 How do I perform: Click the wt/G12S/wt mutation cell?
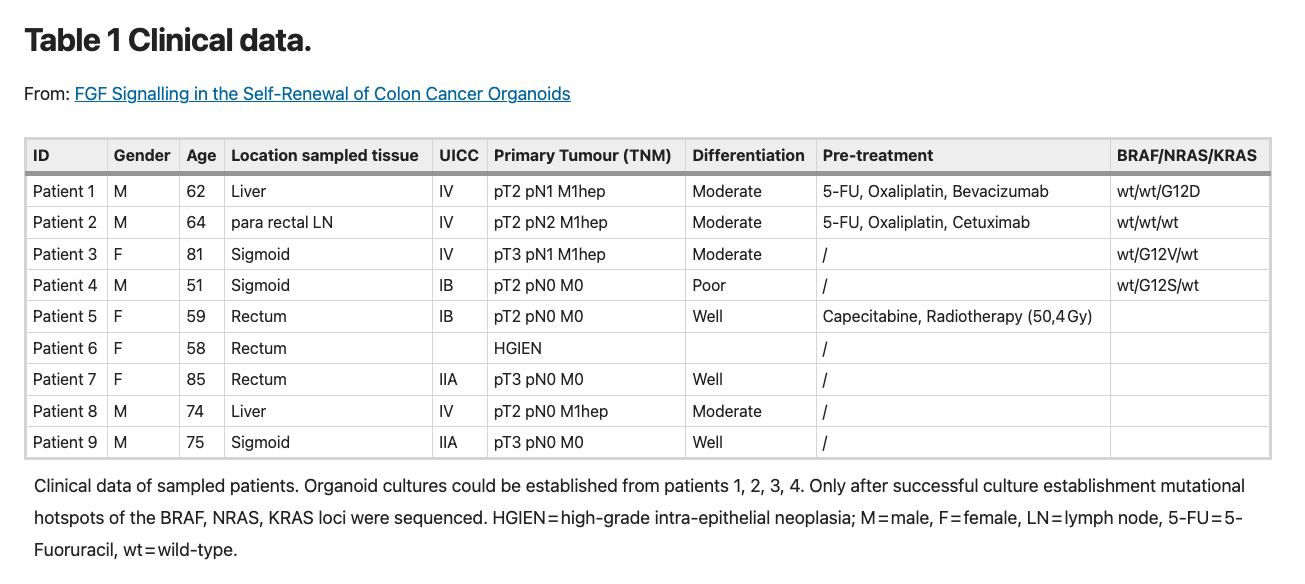pos(1157,285)
